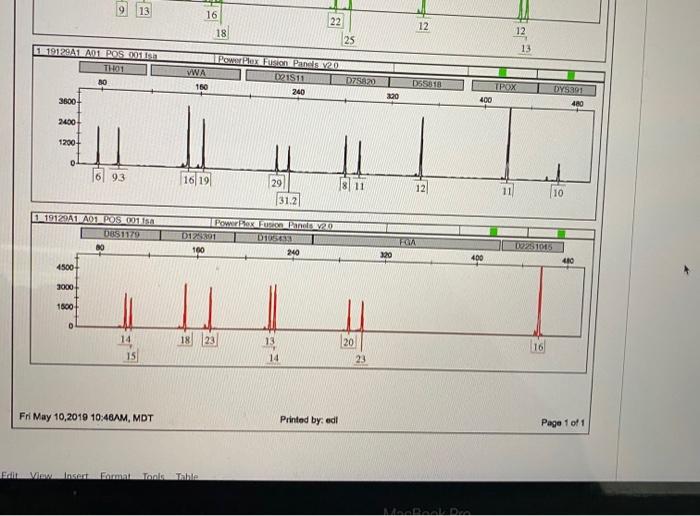Click the 3600 y-axis value in black panel
This screenshot has height=516, width=700.
point(67,102)
